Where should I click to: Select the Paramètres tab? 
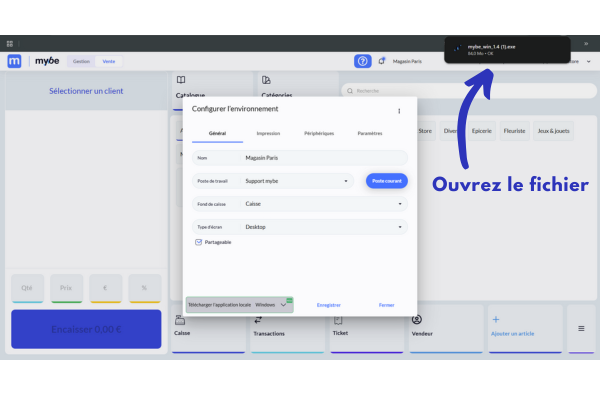pos(370,134)
